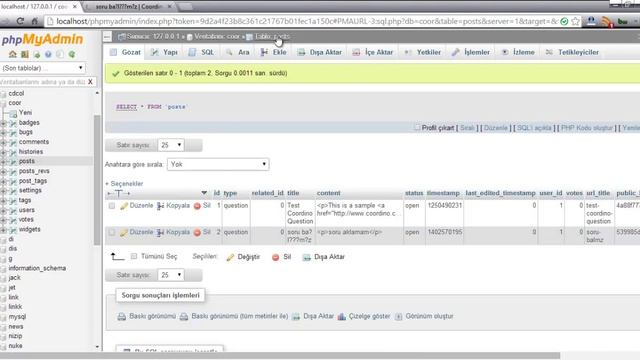This screenshot has width=640, height=360.
Task: Open the Yetkiler tab
Action: 422,52
